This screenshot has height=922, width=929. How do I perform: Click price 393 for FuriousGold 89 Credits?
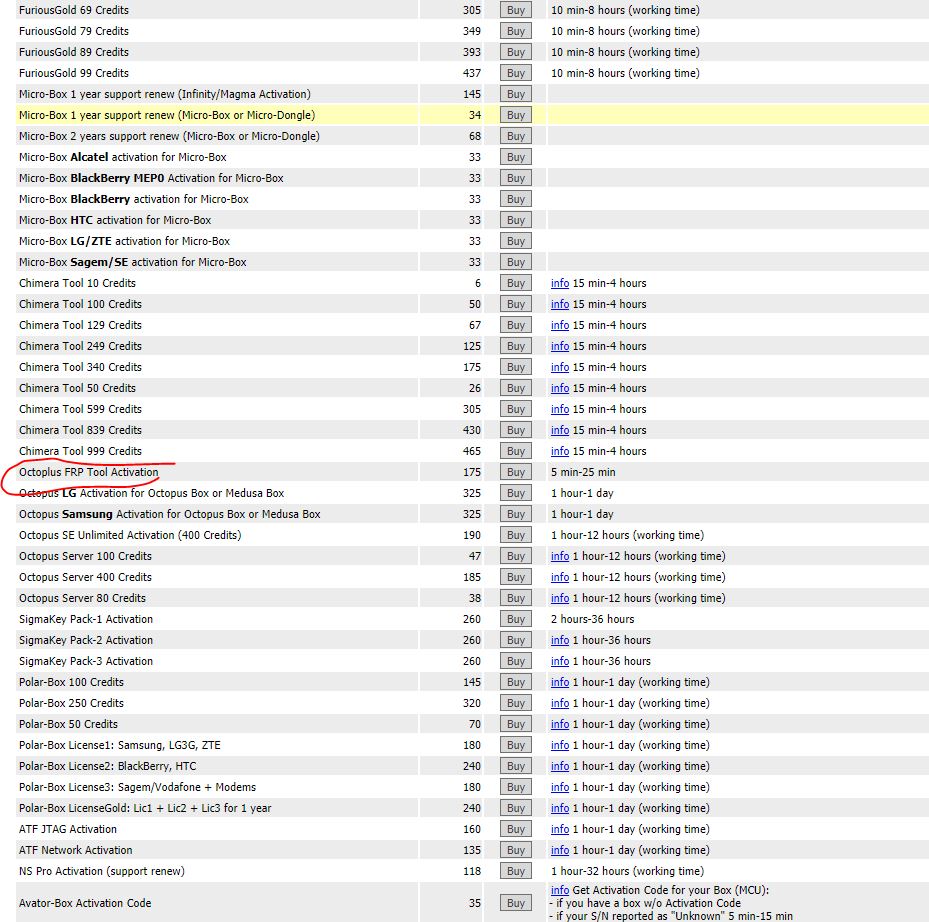[472, 52]
